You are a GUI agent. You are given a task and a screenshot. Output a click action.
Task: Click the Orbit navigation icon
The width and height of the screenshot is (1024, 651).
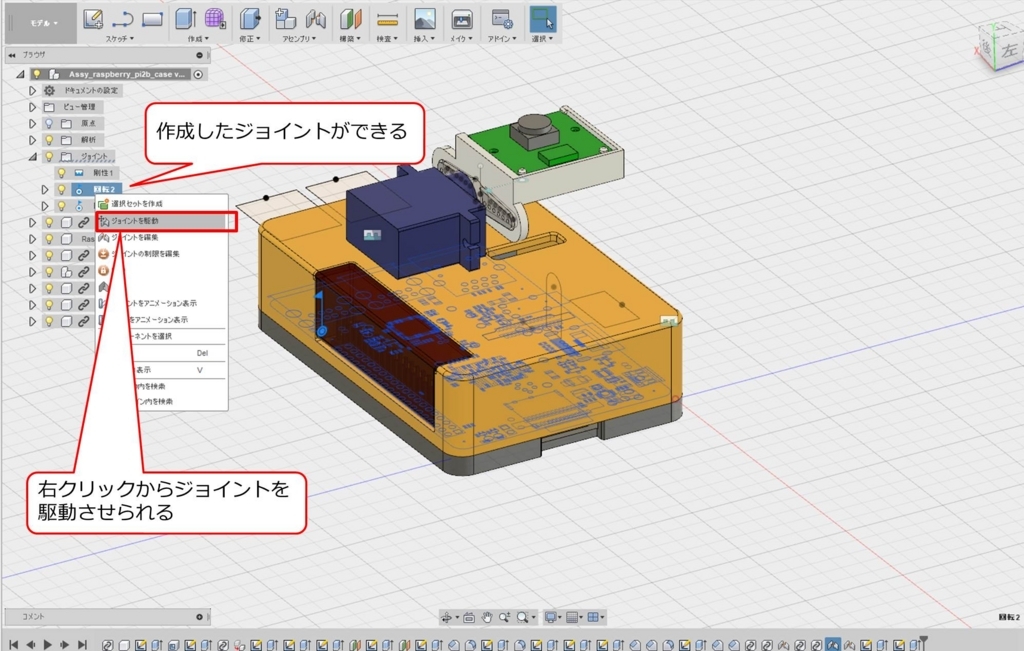coord(447,617)
